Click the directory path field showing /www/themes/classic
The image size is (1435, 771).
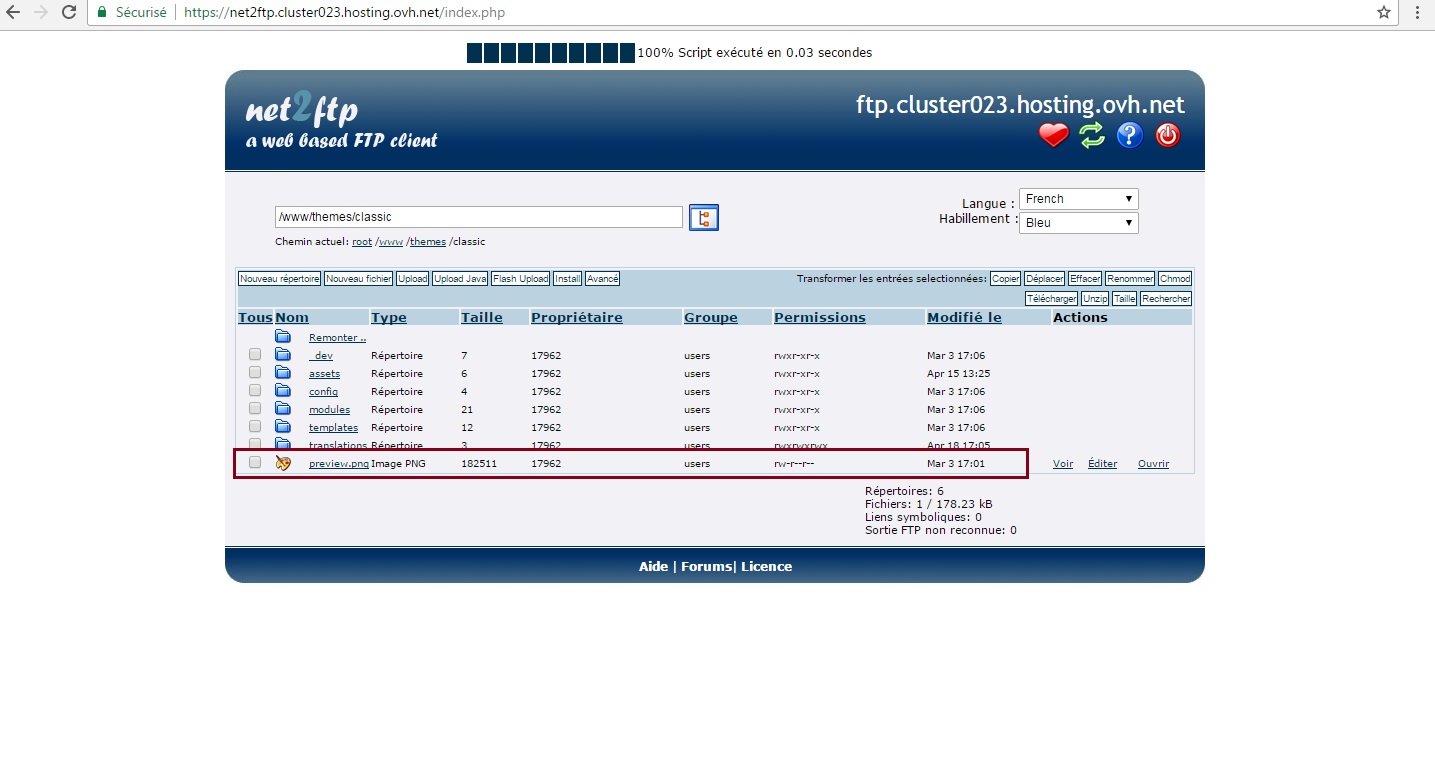tap(479, 217)
